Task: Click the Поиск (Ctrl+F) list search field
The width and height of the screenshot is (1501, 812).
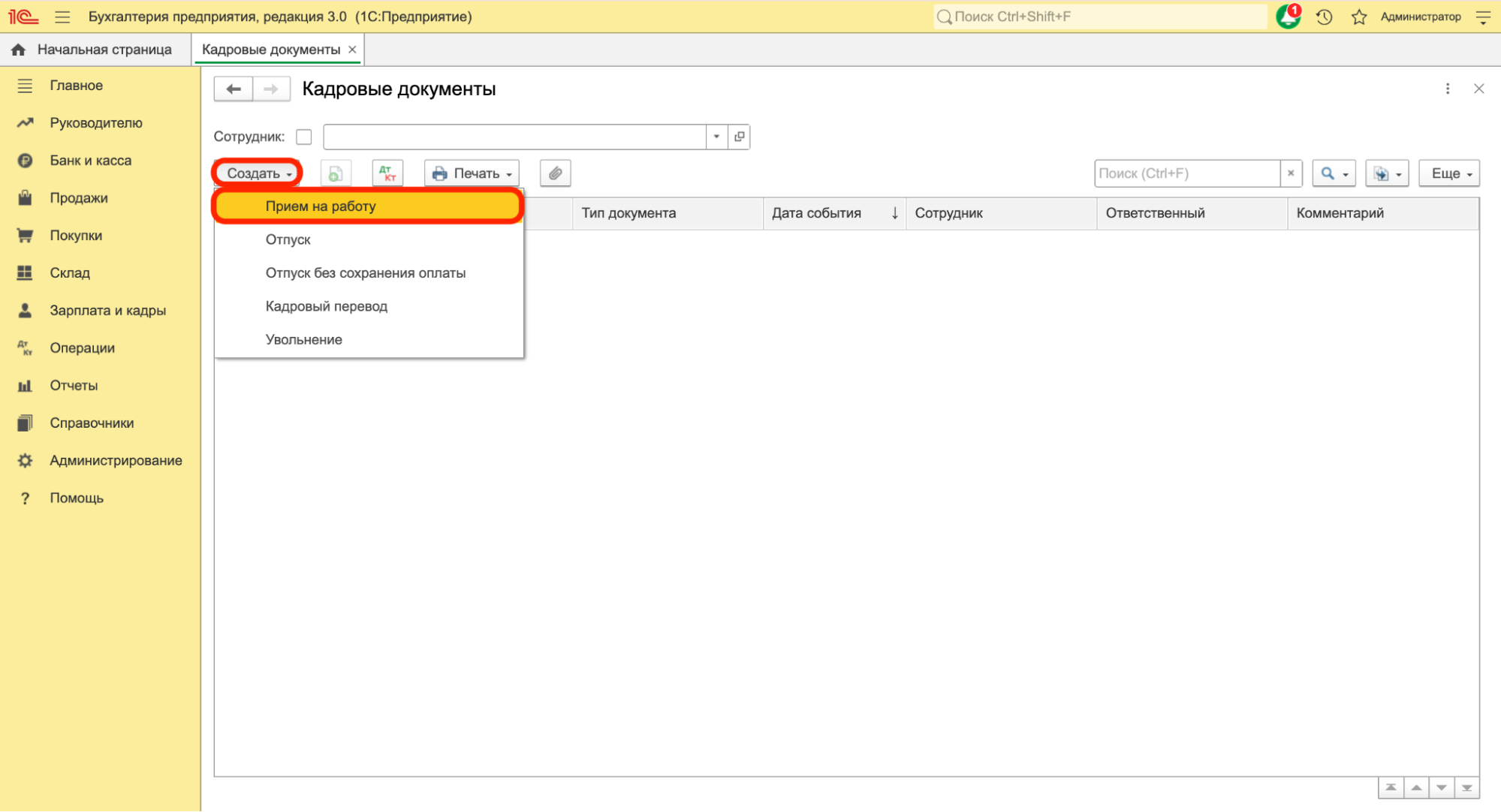Action: (1186, 173)
